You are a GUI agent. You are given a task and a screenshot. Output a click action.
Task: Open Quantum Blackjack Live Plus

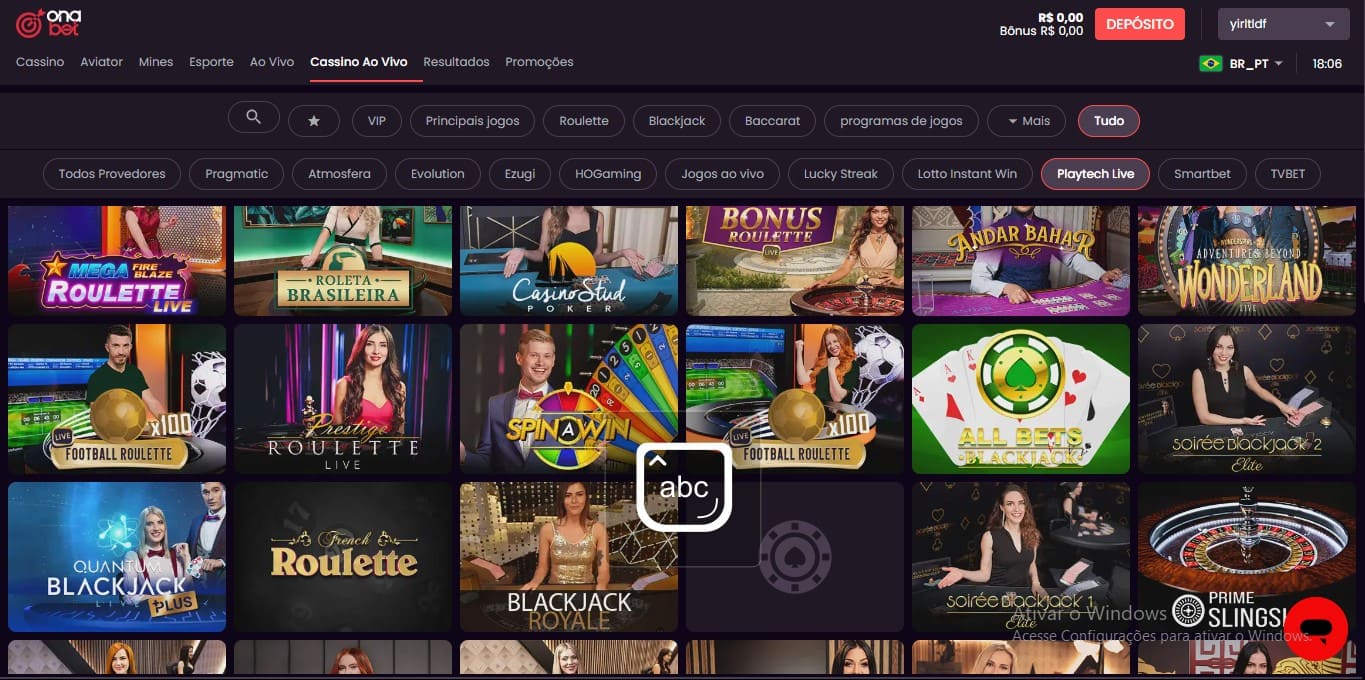point(117,557)
